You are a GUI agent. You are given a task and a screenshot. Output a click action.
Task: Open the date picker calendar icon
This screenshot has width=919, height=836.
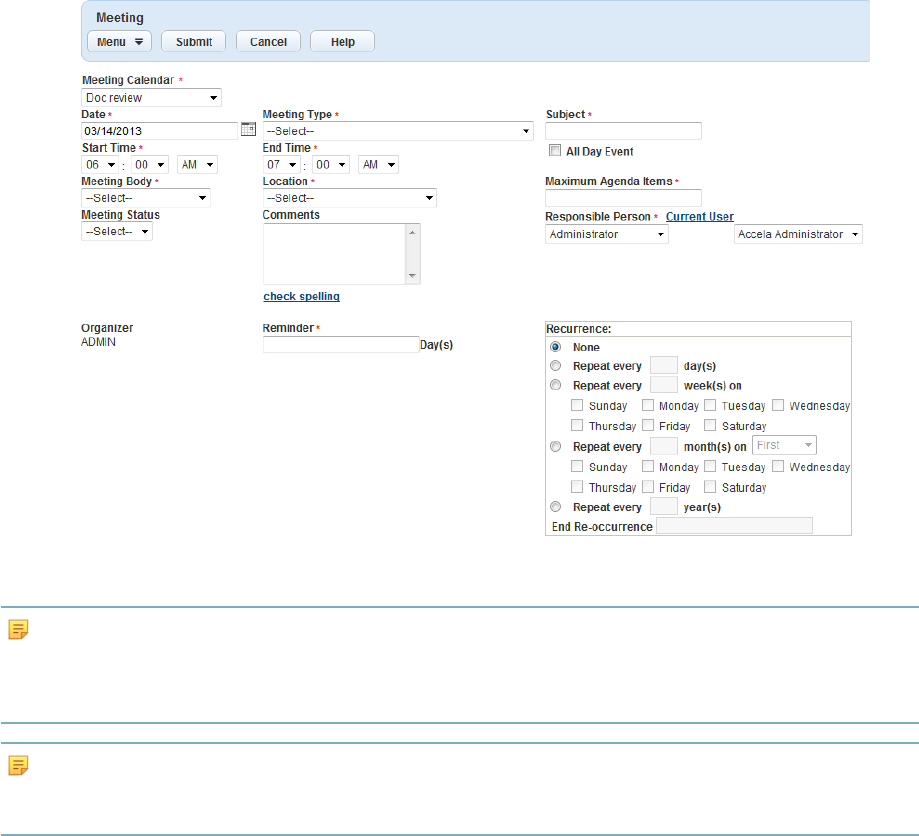pyautogui.click(x=249, y=129)
